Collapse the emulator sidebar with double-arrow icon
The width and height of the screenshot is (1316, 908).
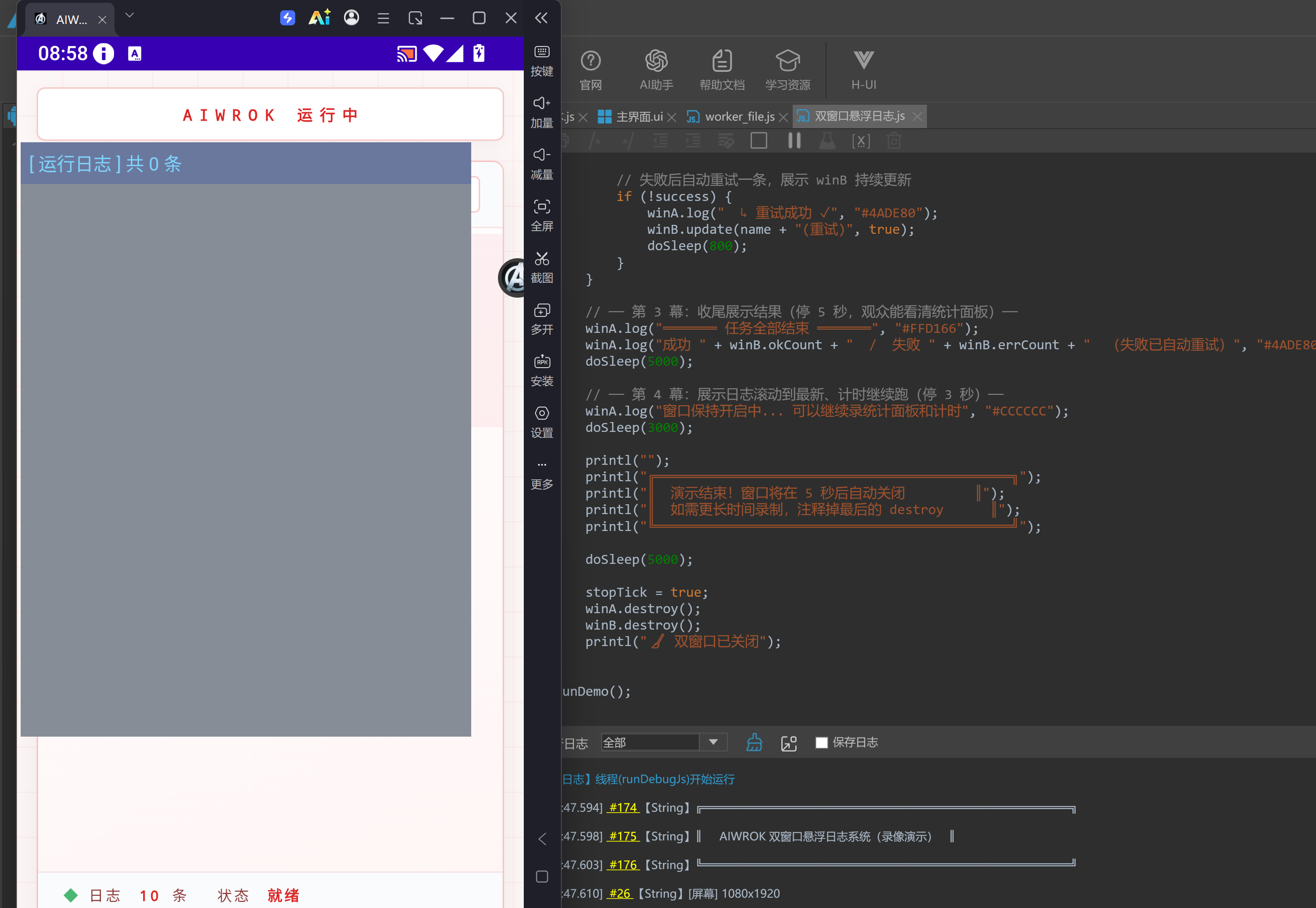pyautogui.click(x=541, y=18)
